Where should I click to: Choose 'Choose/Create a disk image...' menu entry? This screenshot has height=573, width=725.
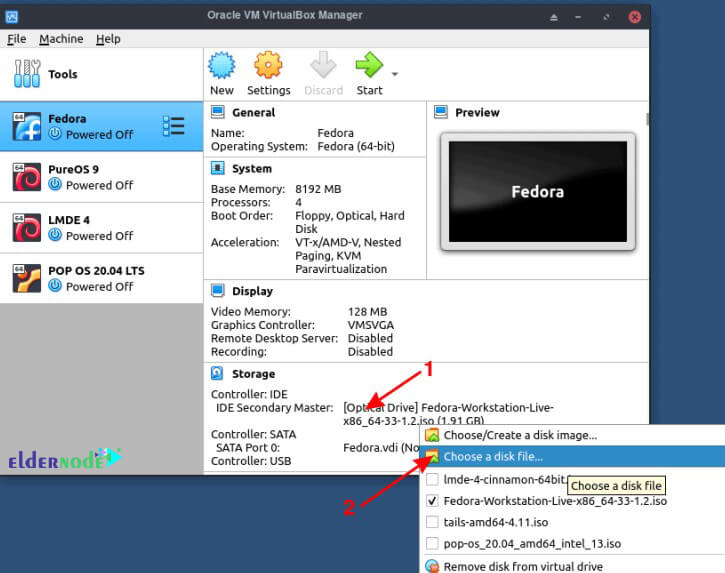coord(573,435)
